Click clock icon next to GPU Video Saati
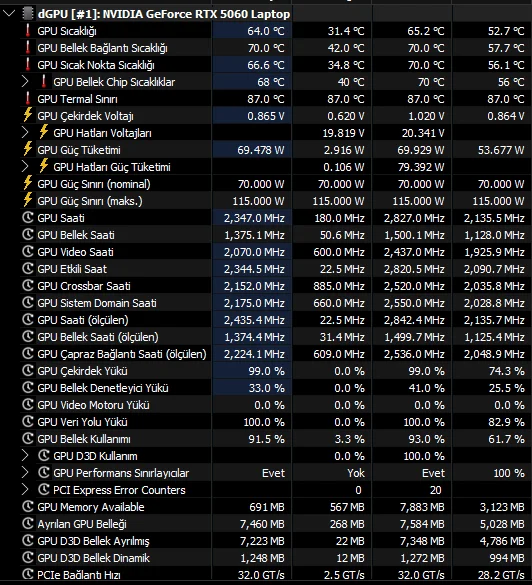Image resolution: width=532 pixels, height=585 pixels. pyautogui.click(x=28, y=251)
